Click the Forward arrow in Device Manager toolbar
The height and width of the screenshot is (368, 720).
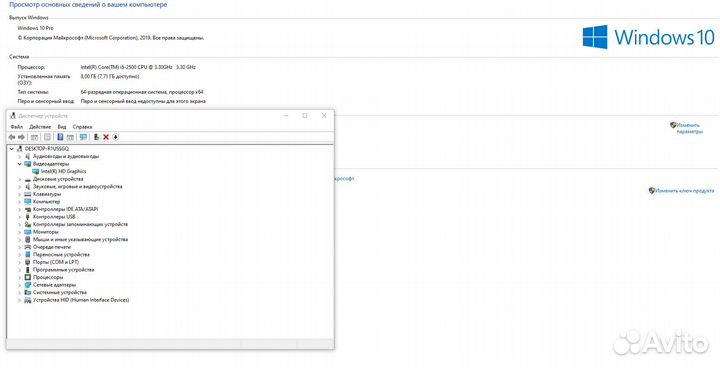click(x=21, y=137)
